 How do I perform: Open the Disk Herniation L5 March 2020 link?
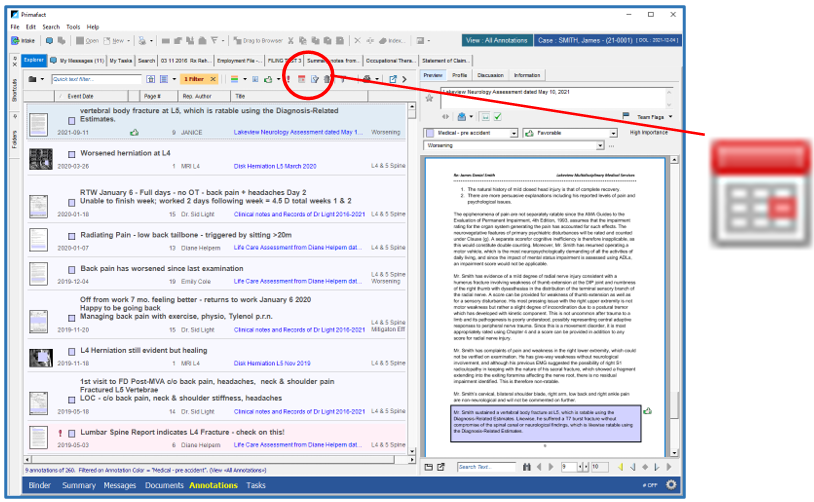[275, 166]
